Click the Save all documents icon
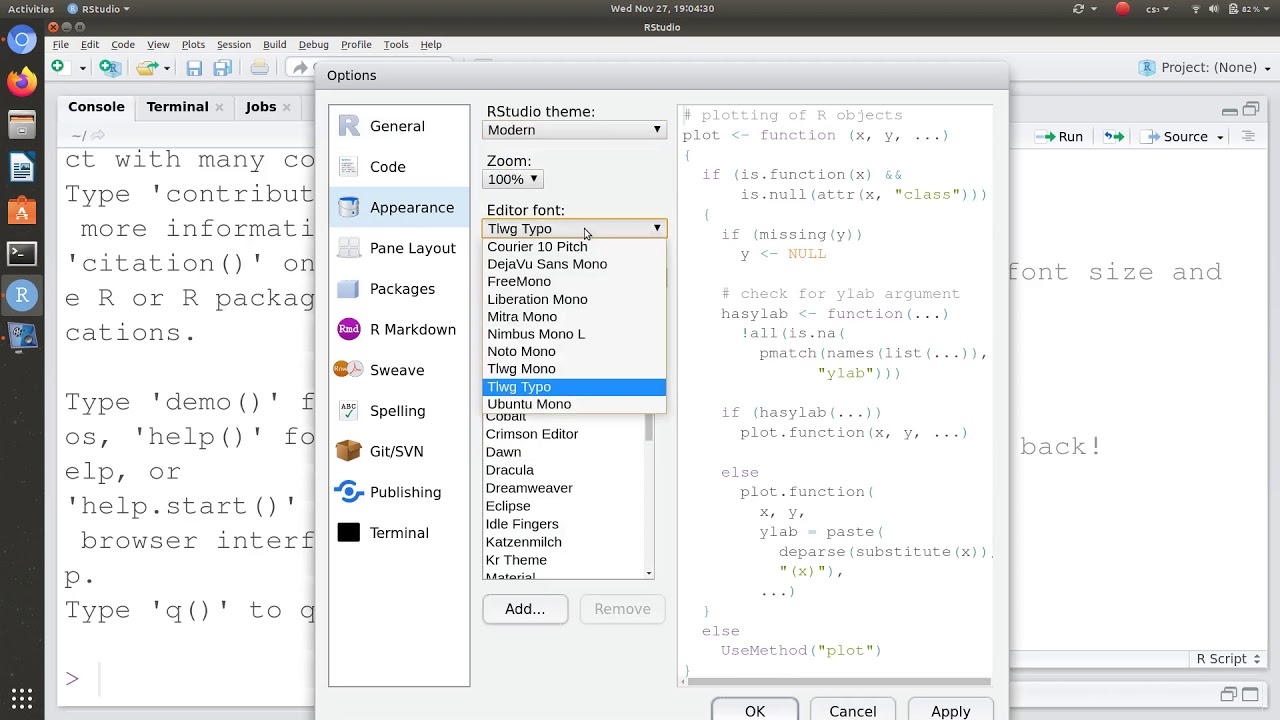 click(223, 67)
